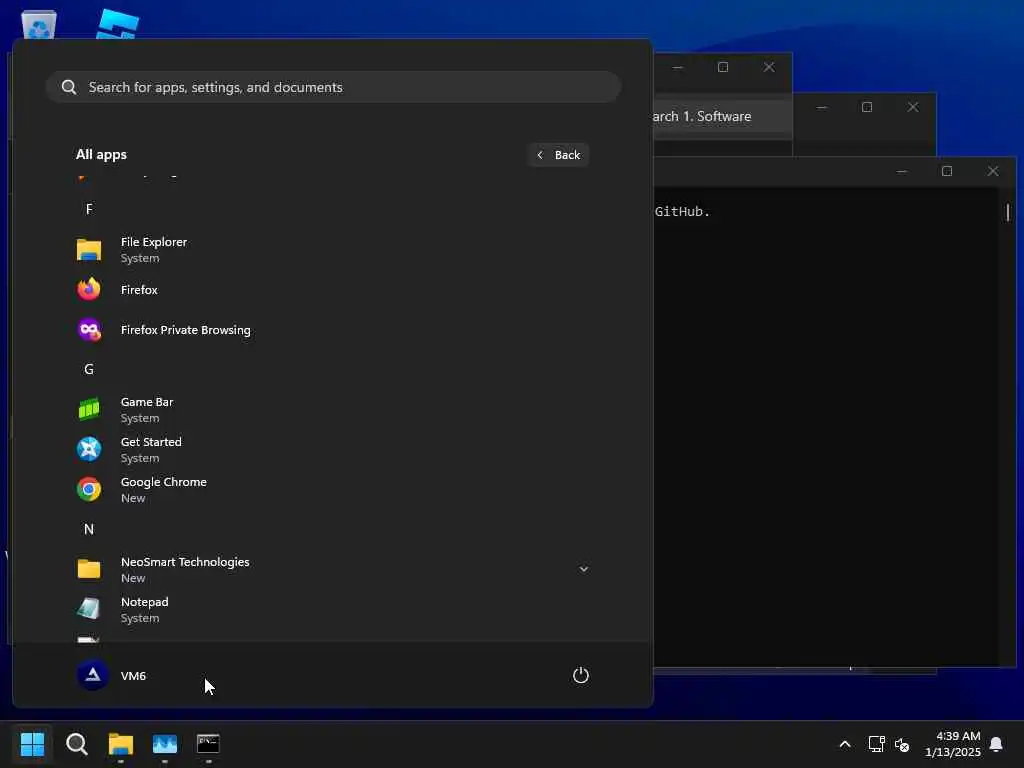This screenshot has width=1024, height=768.
Task: Open the Recycle Bin desktop icon
Action: [39, 24]
